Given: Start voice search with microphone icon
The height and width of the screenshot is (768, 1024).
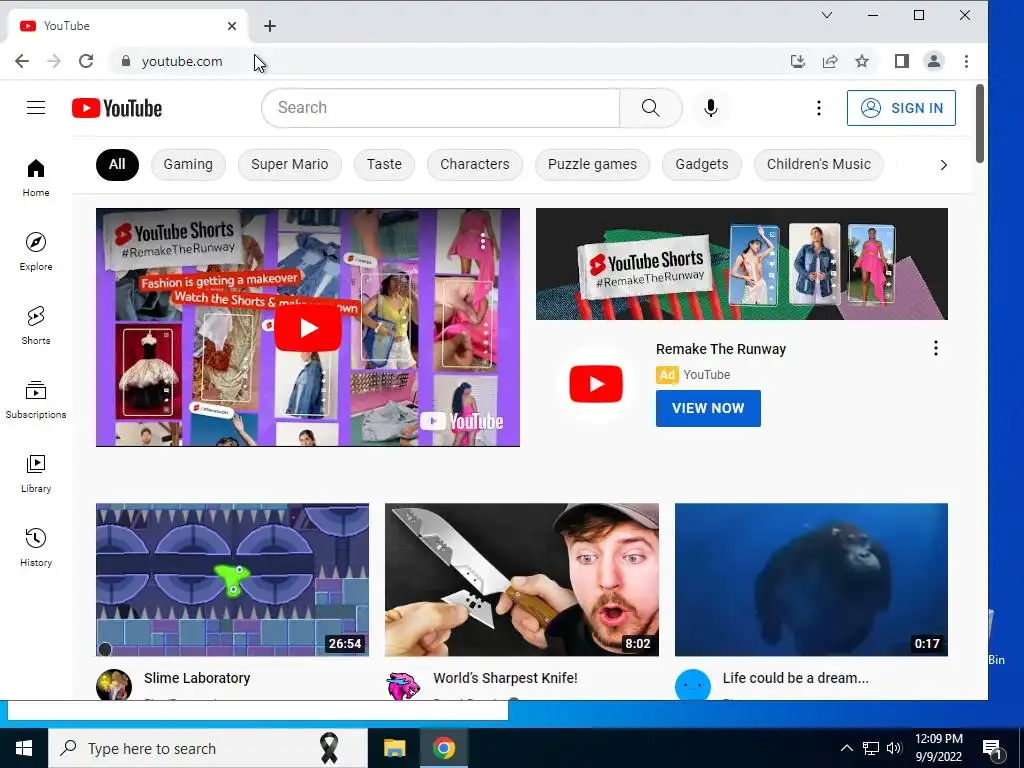Looking at the screenshot, I should (711, 108).
